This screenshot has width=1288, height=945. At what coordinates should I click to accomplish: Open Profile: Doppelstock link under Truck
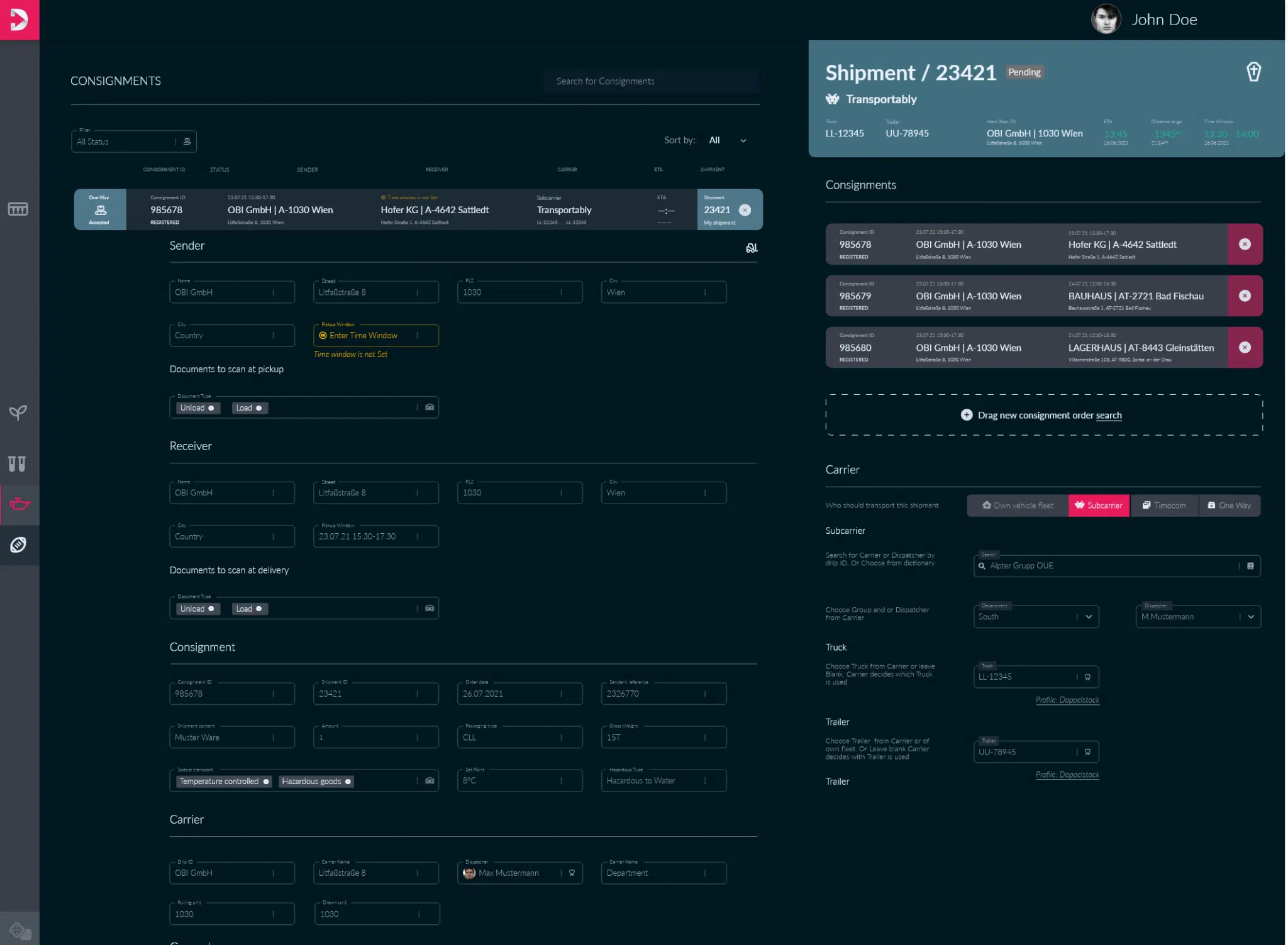tap(1067, 700)
